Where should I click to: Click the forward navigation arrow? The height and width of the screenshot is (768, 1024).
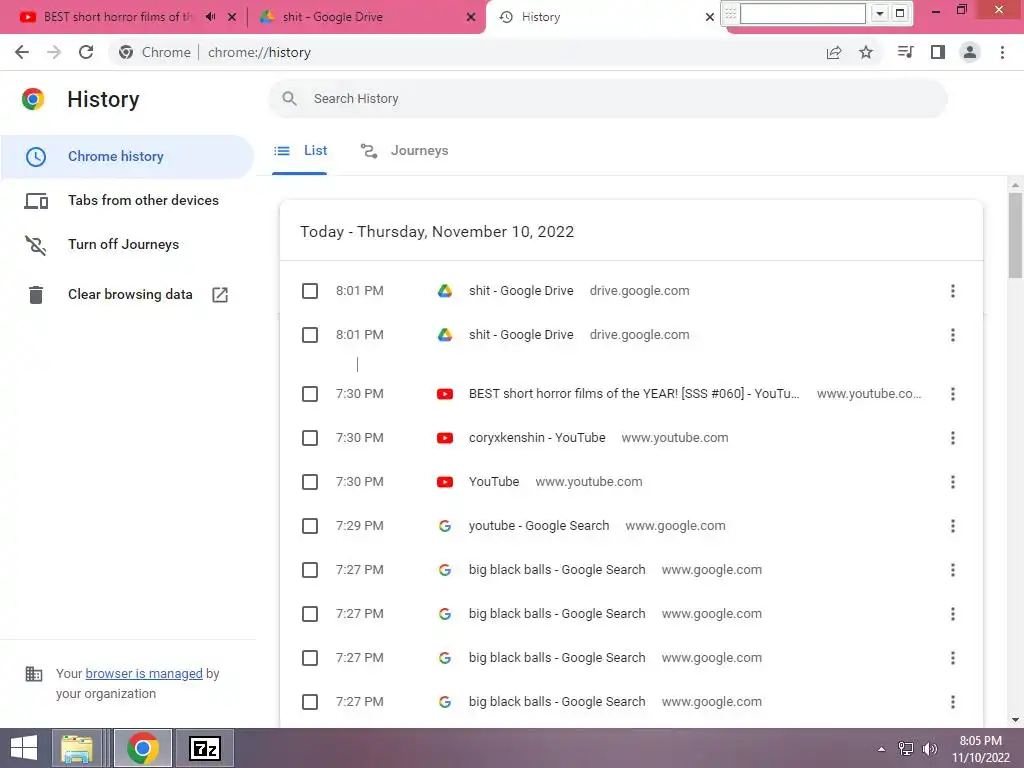tap(54, 52)
